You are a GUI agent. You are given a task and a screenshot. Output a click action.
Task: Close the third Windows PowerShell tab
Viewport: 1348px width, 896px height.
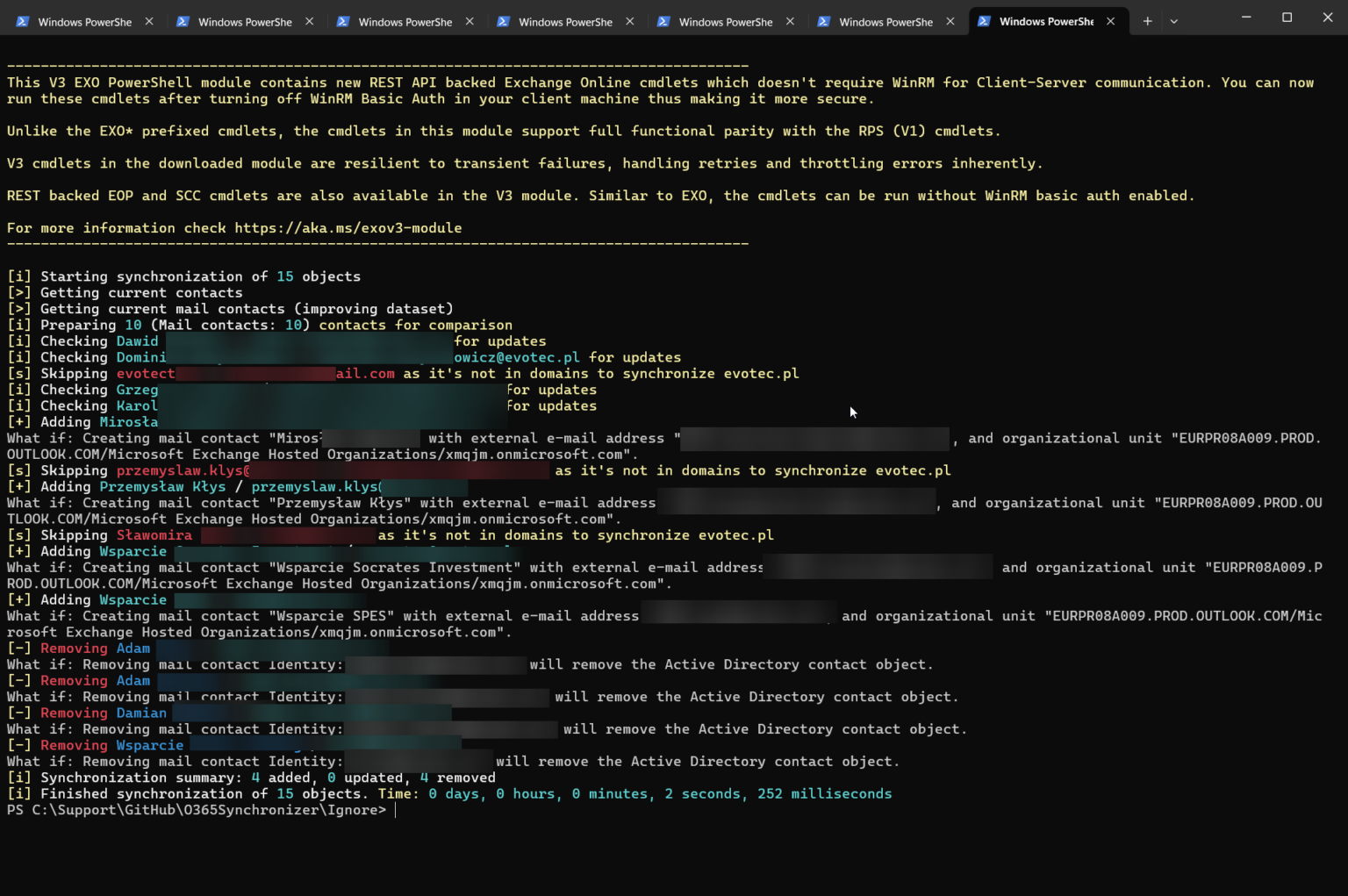[470, 22]
